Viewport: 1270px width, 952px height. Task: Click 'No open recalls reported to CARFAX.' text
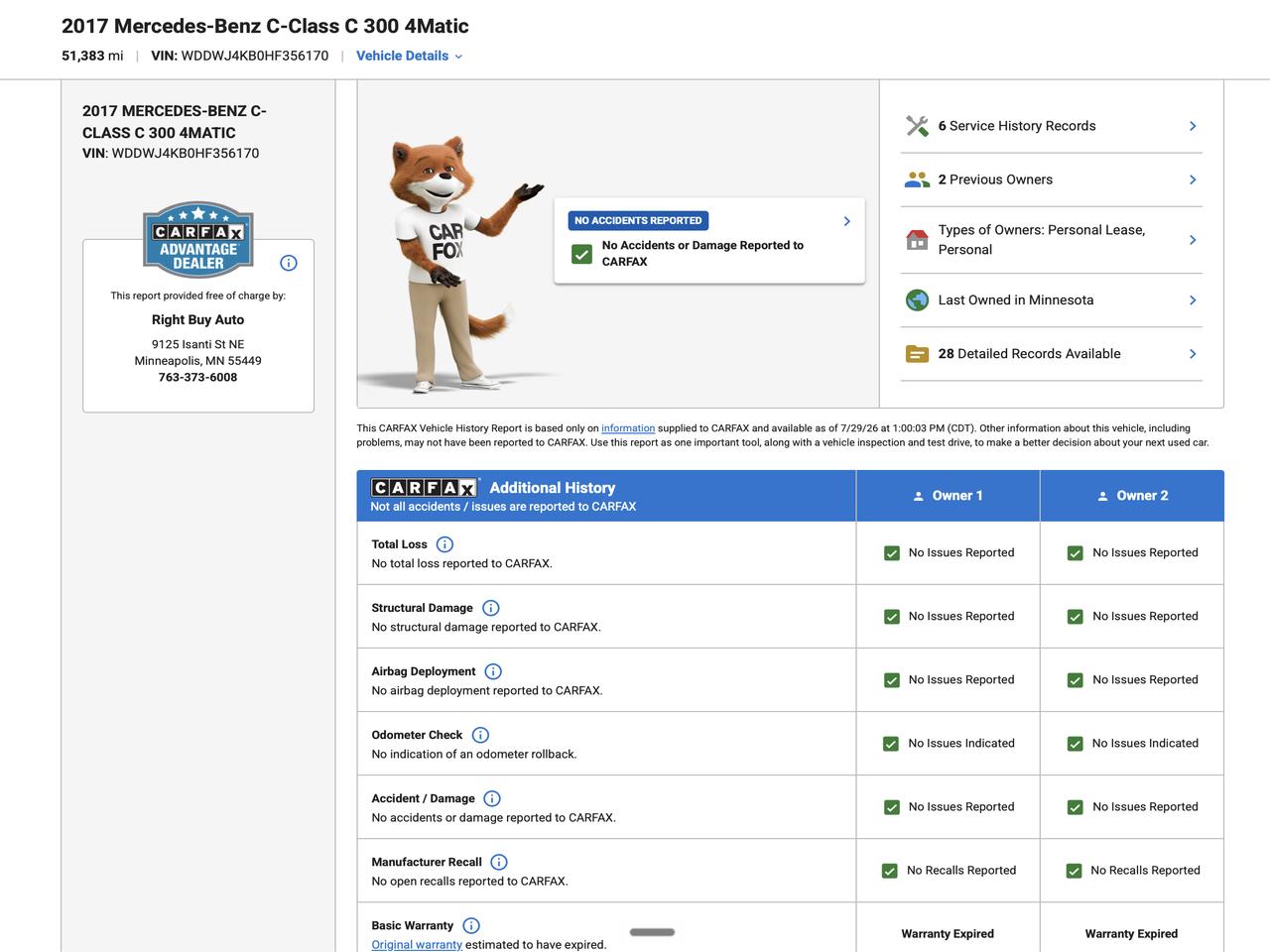pyautogui.click(x=470, y=882)
